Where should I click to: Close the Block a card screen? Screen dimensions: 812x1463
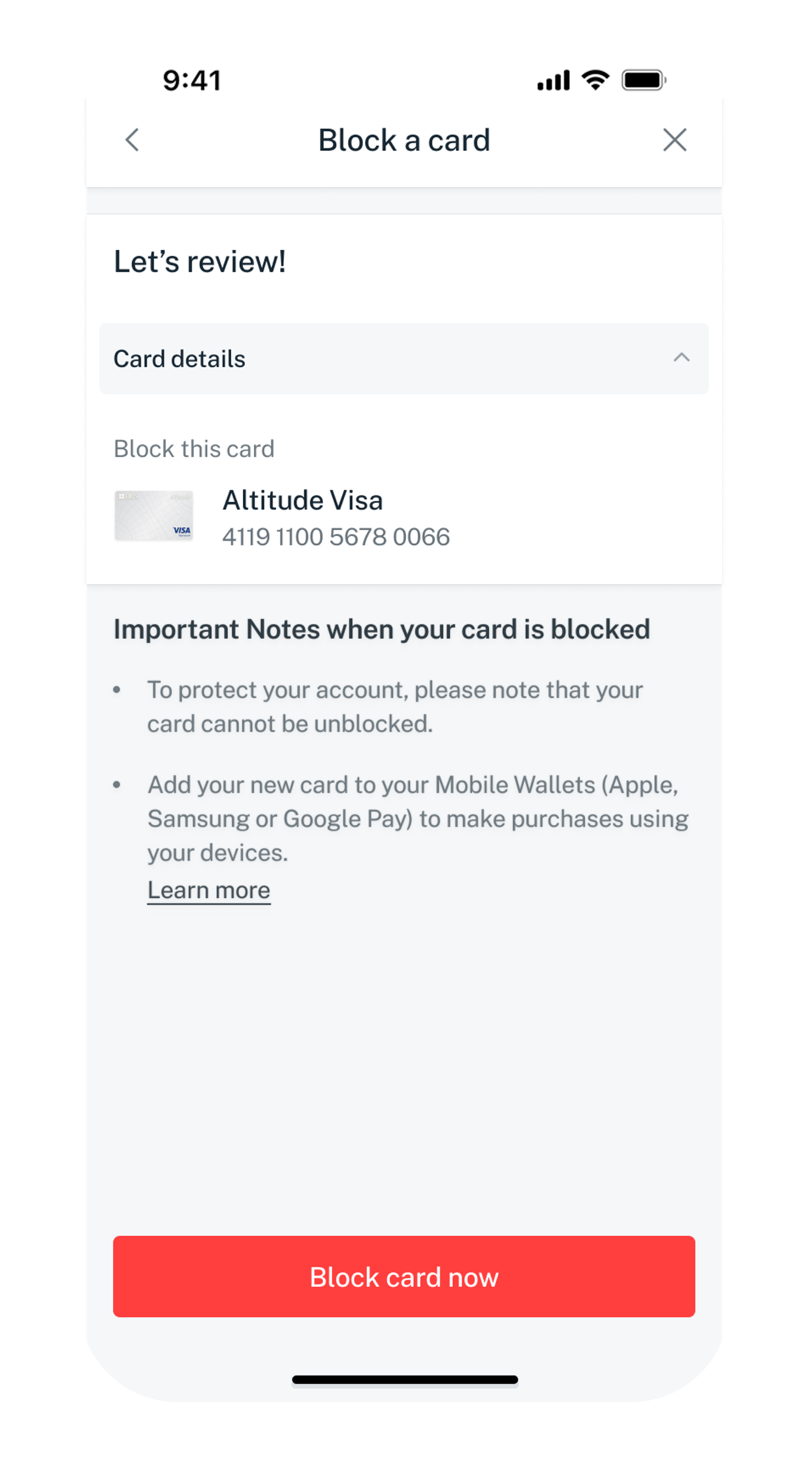[x=674, y=140]
